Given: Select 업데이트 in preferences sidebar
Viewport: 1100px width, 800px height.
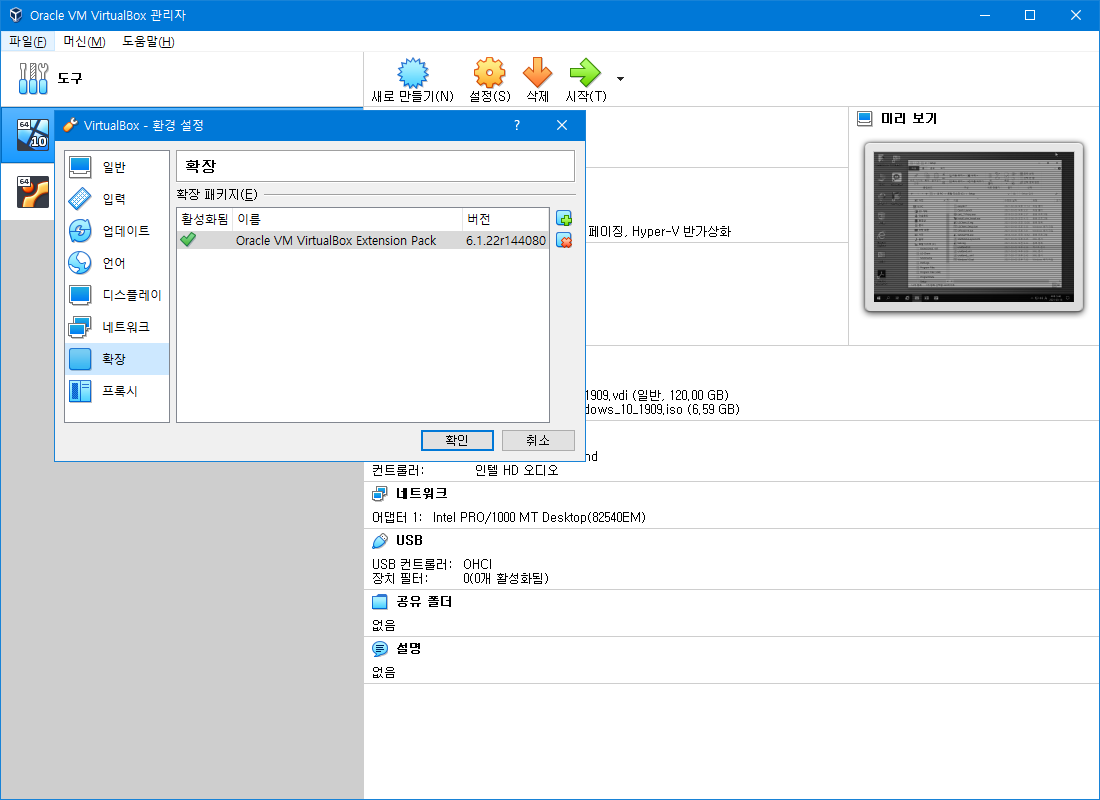Looking at the screenshot, I should (x=116, y=231).
